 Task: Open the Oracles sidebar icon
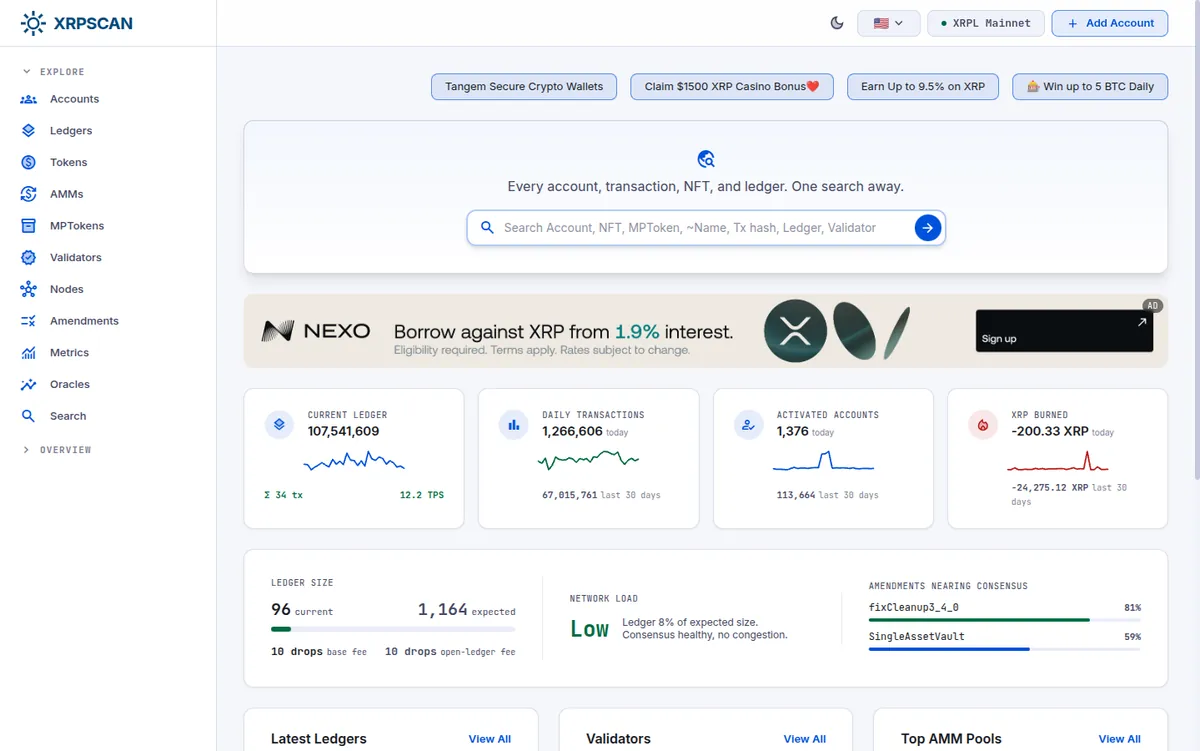pyautogui.click(x=29, y=384)
